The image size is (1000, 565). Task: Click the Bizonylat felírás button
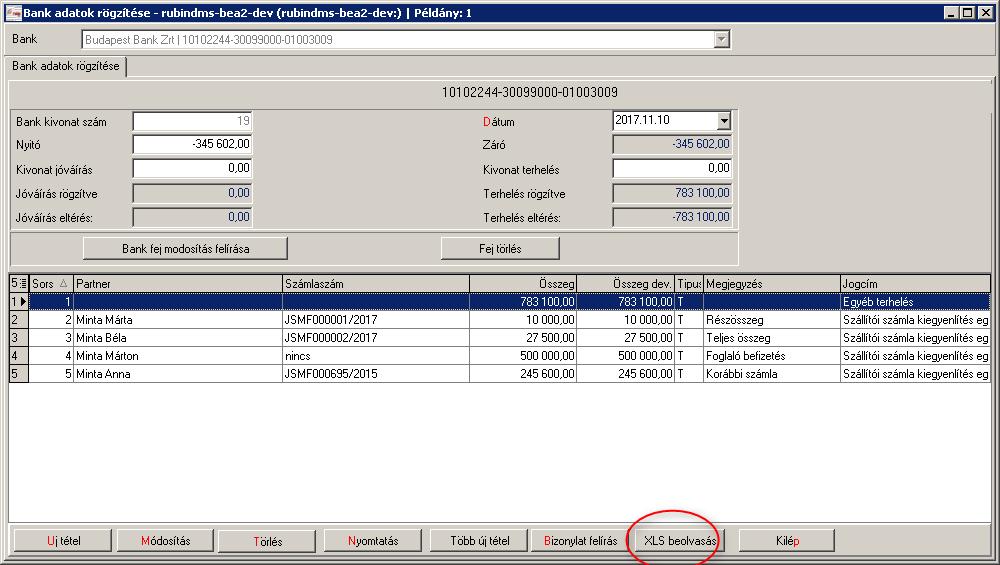[x=580, y=541]
